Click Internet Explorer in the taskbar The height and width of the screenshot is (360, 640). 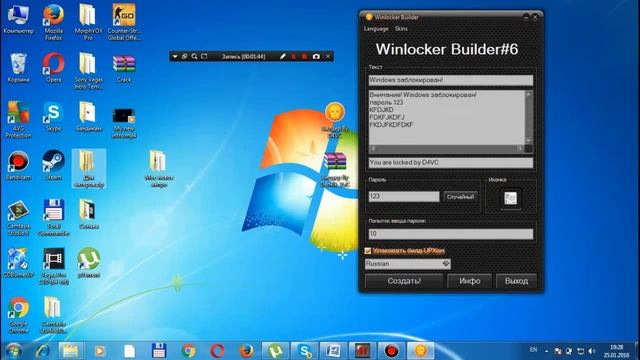[x=43, y=351]
